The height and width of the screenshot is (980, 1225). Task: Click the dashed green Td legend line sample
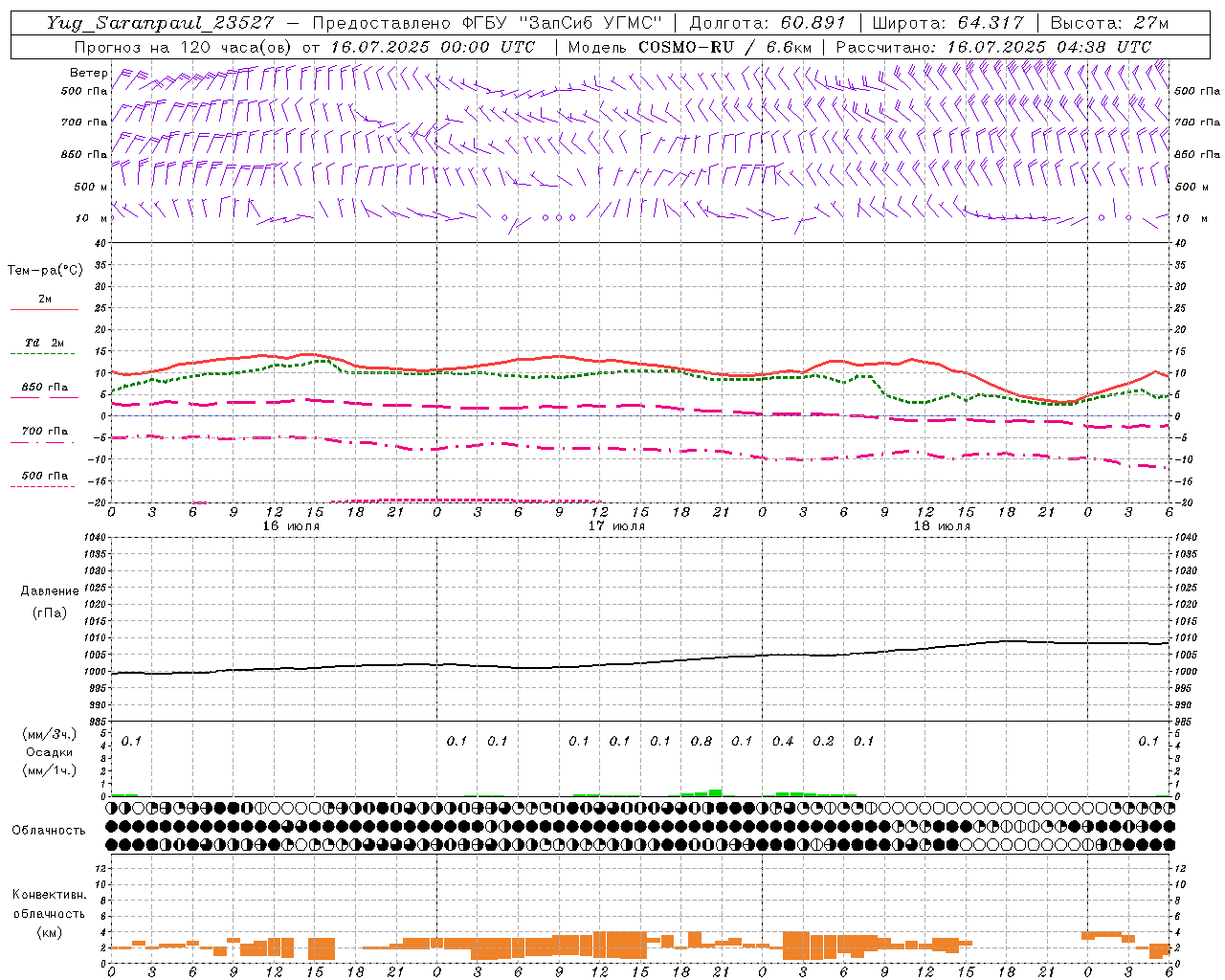coord(42,354)
